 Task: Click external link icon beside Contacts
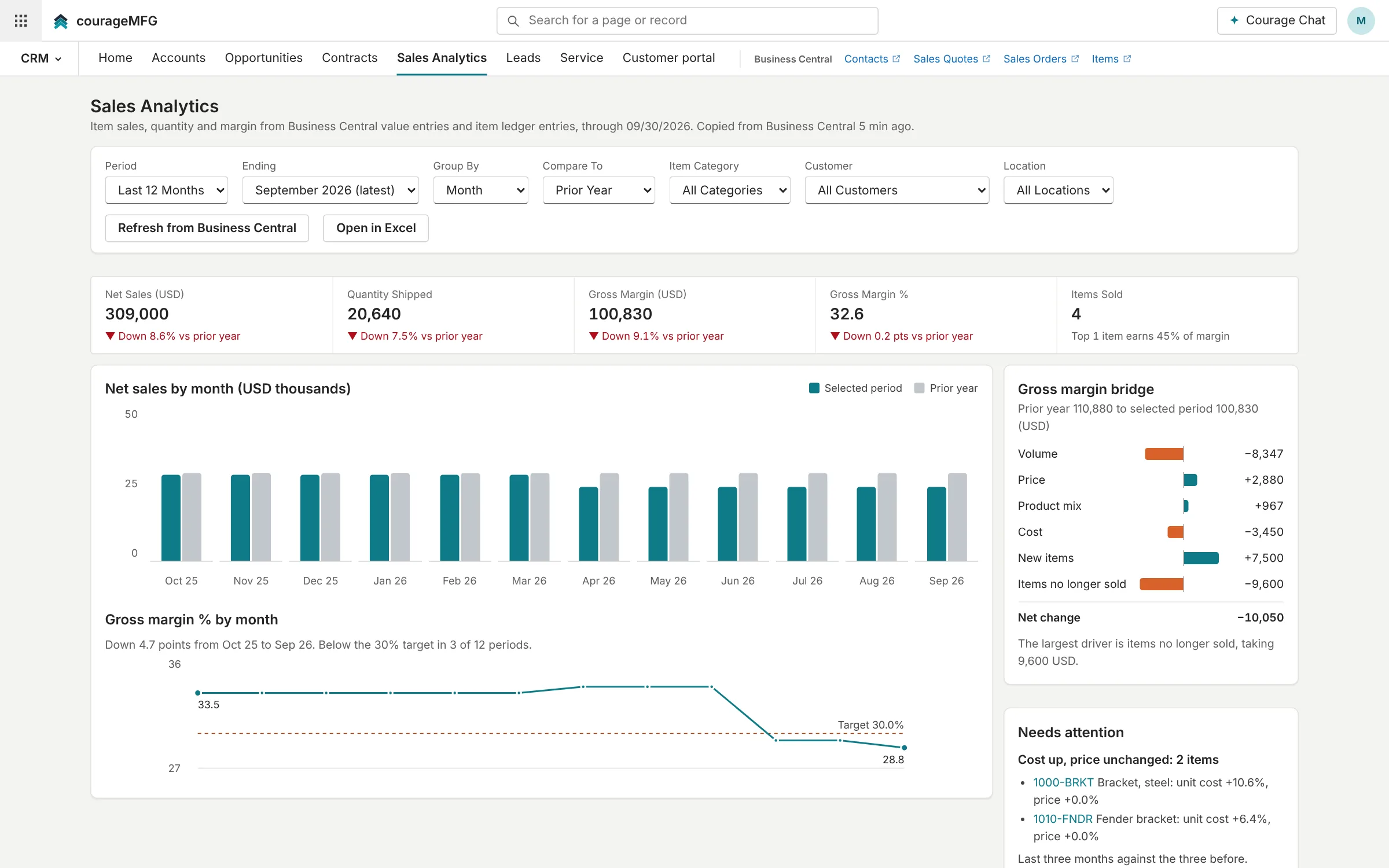coord(896,58)
